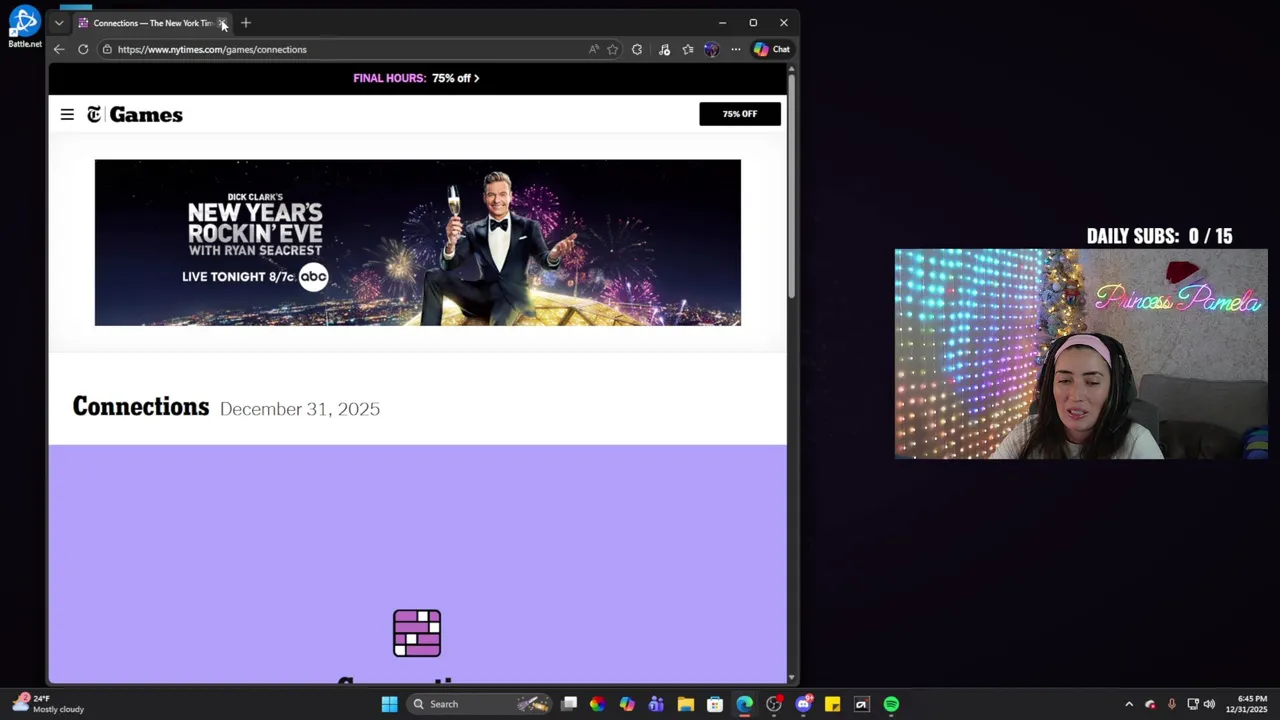Open the Edge profile avatar

coord(711,49)
